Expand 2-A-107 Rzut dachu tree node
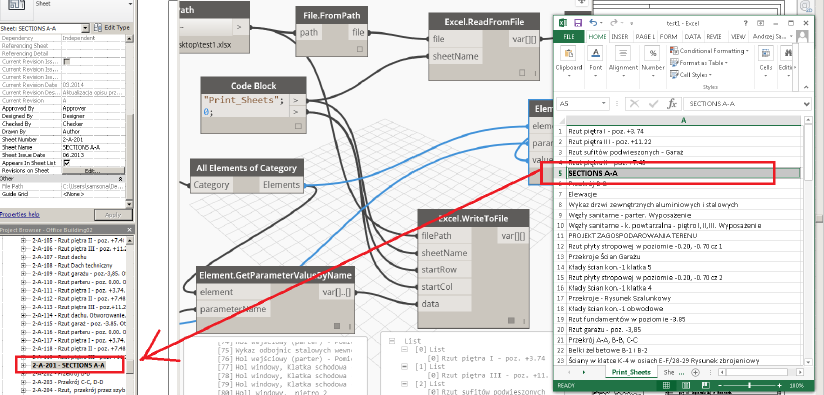The height and width of the screenshot is (395, 824). click(x=23, y=257)
